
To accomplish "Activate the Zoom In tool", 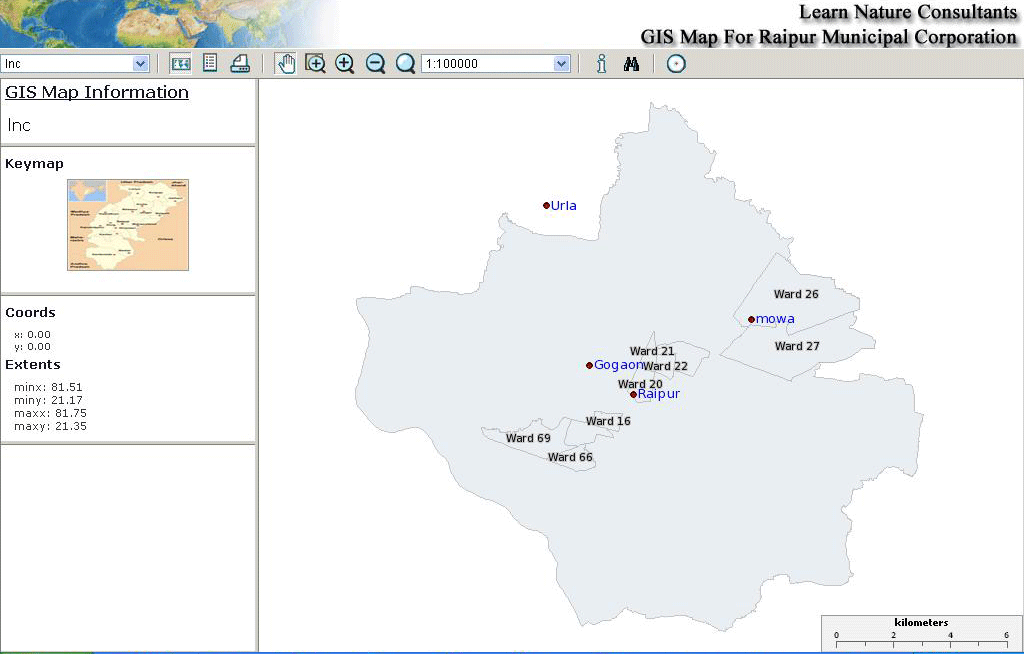I will [345, 63].
